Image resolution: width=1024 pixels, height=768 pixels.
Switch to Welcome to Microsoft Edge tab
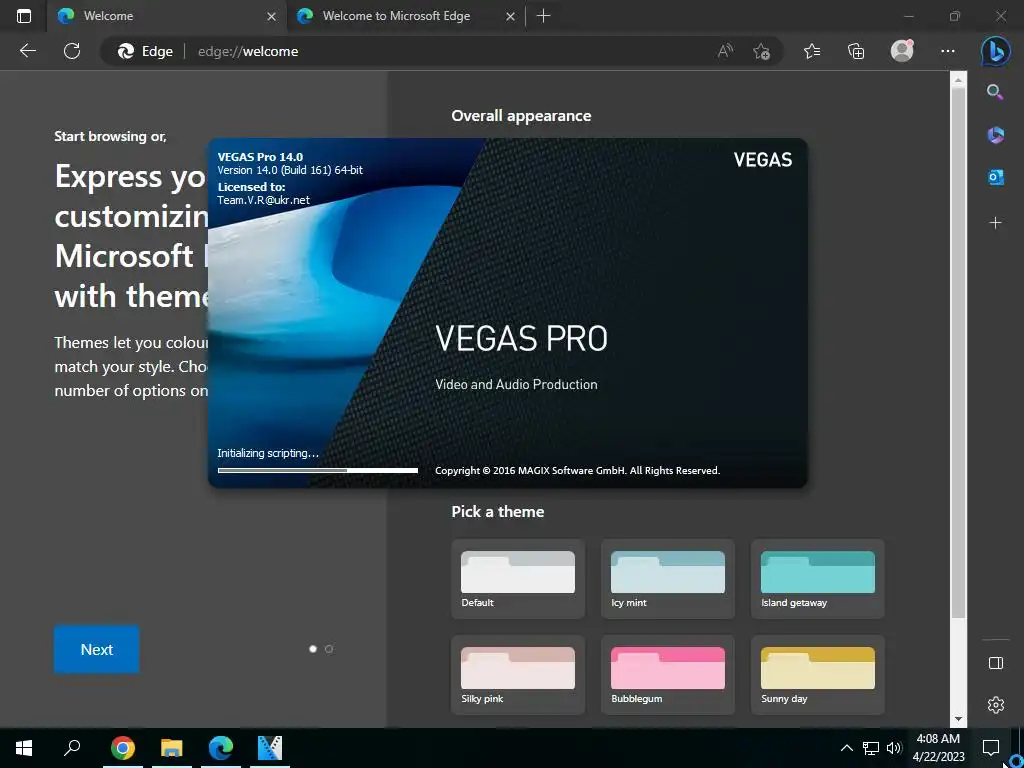click(405, 16)
